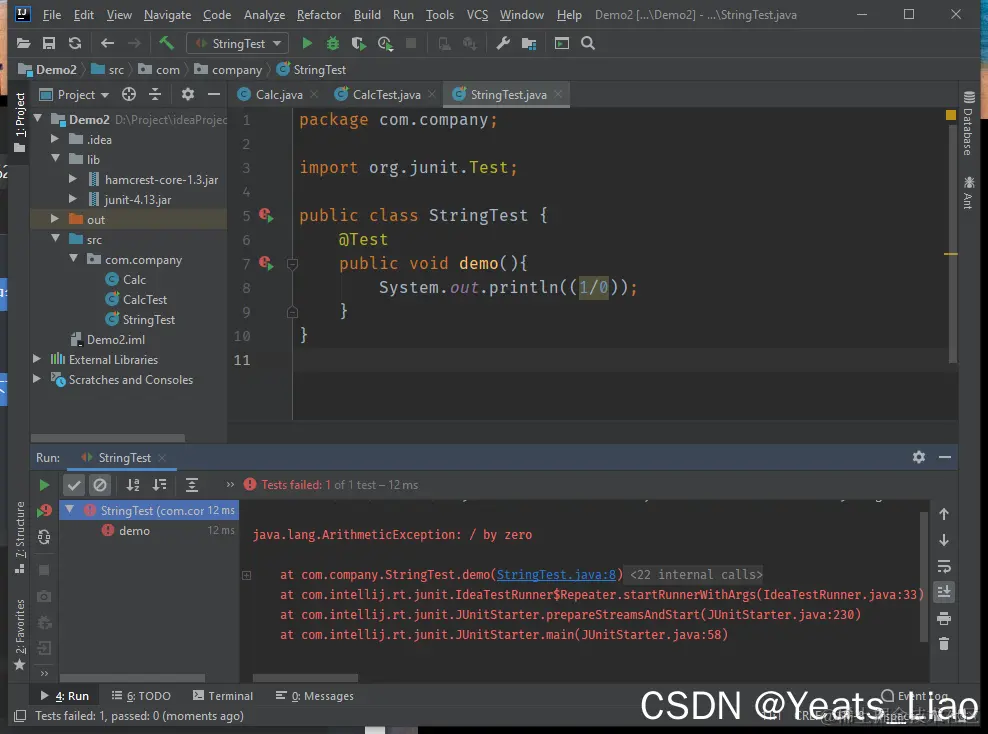This screenshot has width=988, height=734.
Task: Open the Terminal tool window tab
Action: point(222,696)
